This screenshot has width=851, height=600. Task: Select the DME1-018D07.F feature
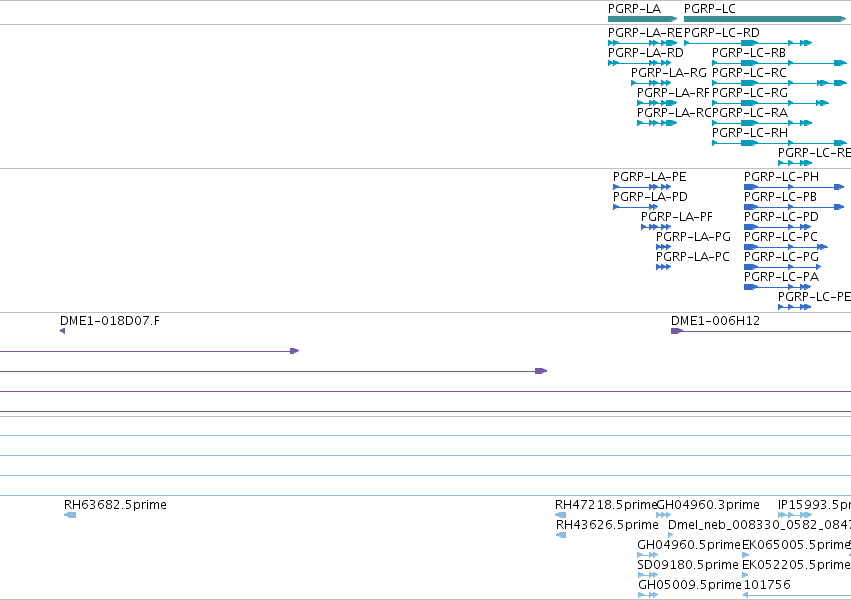point(62,331)
